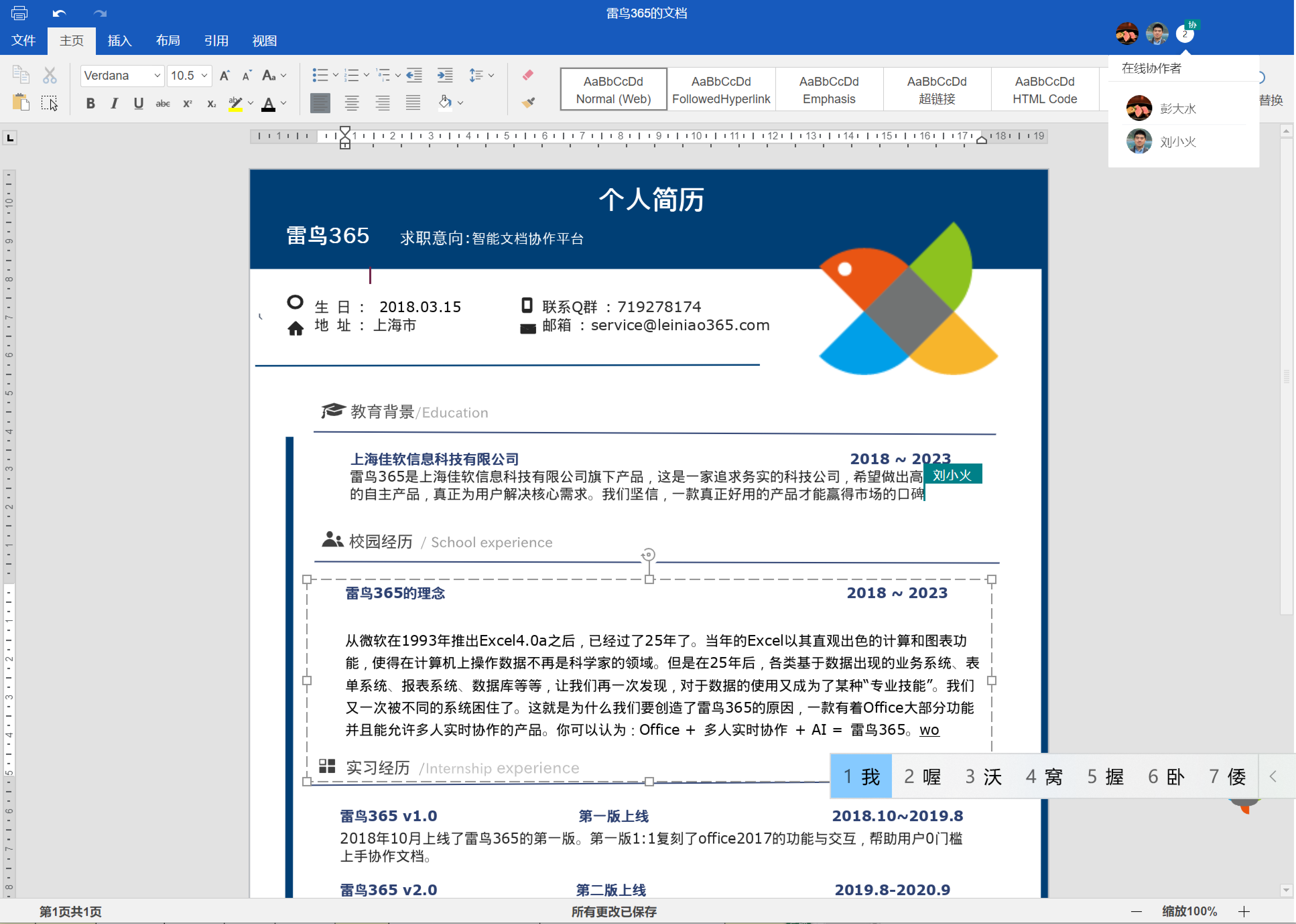Click the format painter brush icon
Image resolution: width=1296 pixels, height=924 pixels.
pos(528,102)
